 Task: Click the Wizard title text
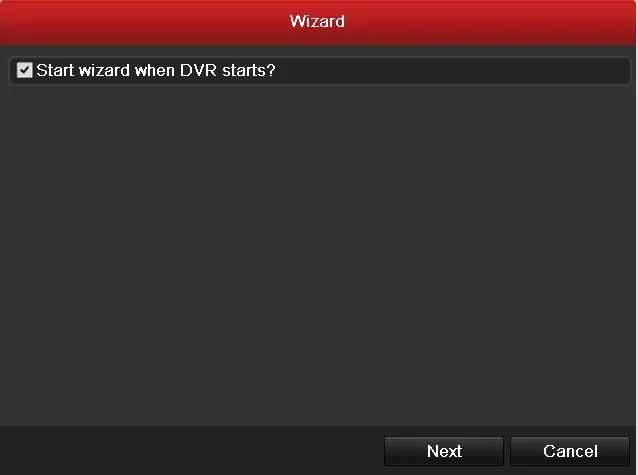point(317,21)
